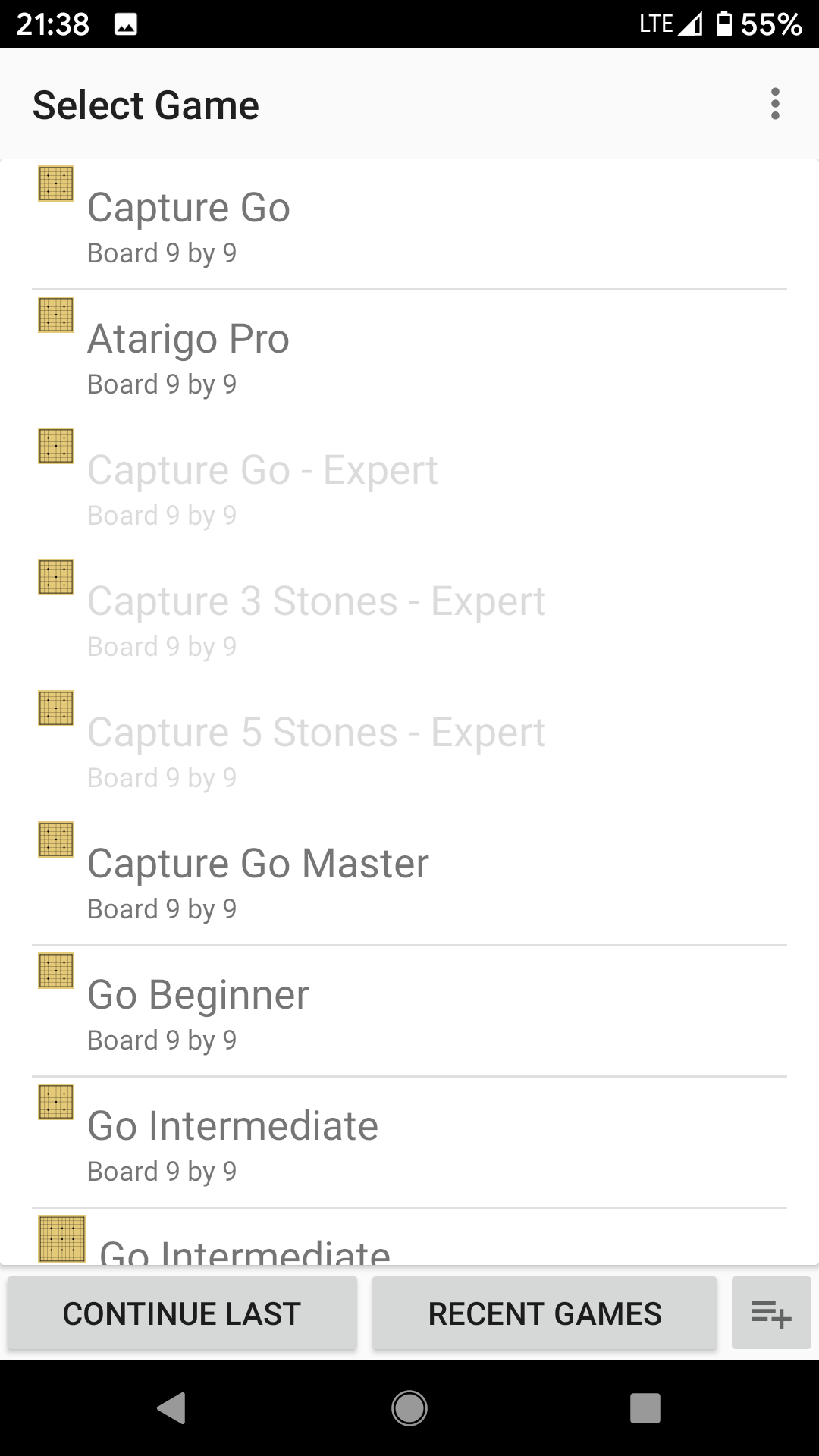Pick Go Intermediate 9 by 9

point(409,1144)
